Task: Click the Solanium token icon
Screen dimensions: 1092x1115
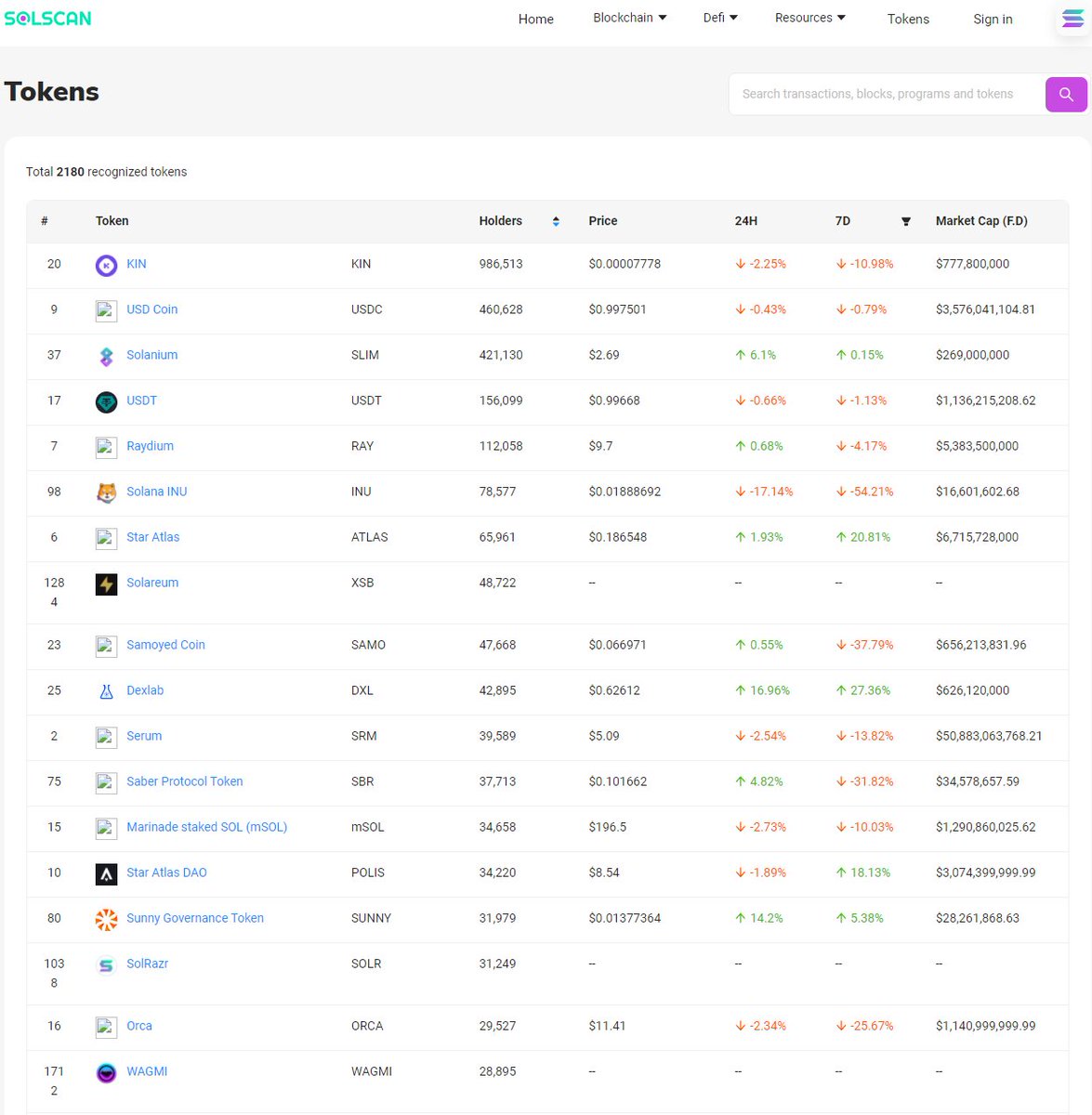Action: tap(107, 356)
